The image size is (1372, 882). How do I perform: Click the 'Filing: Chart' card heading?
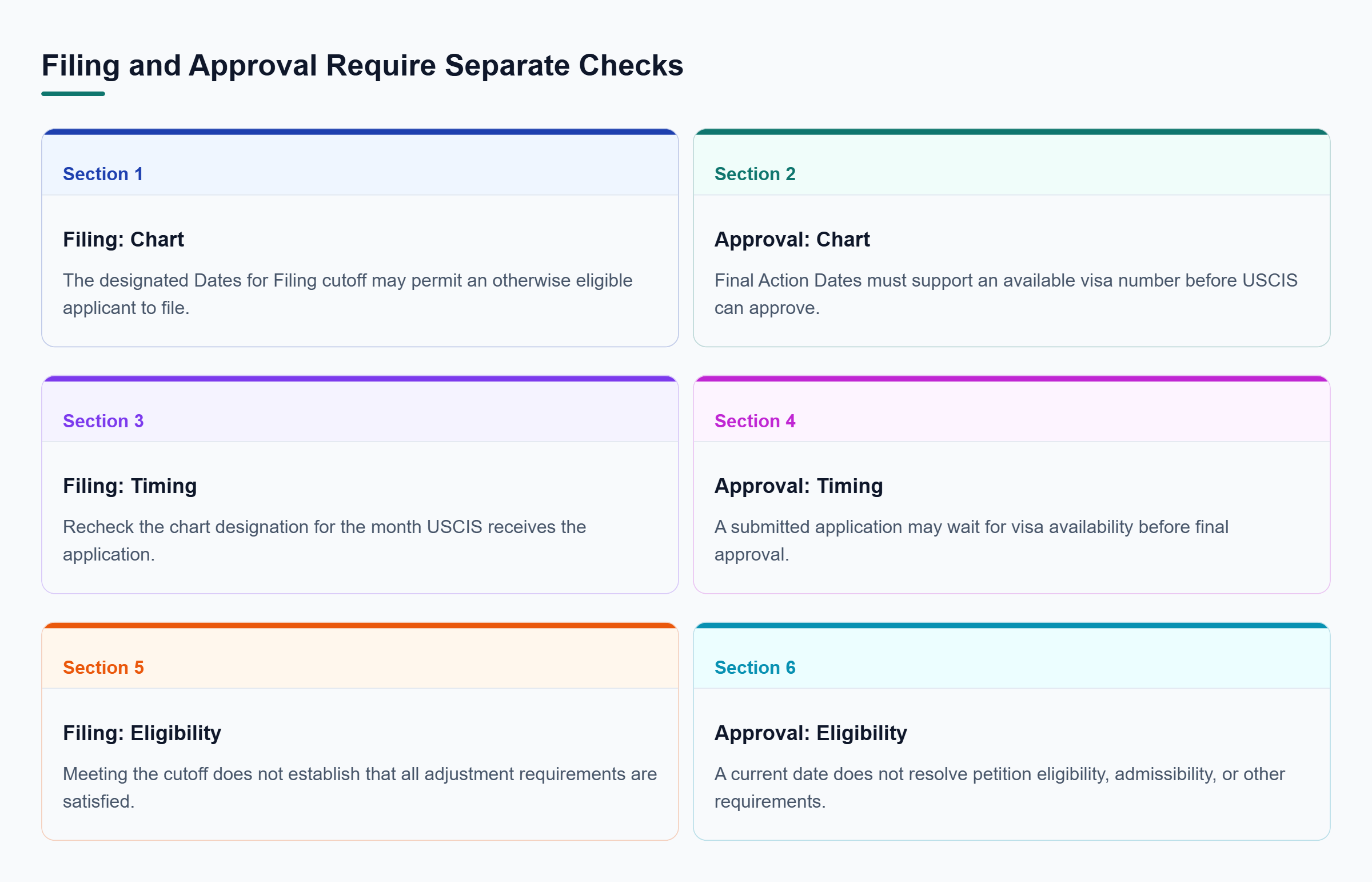(123, 240)
